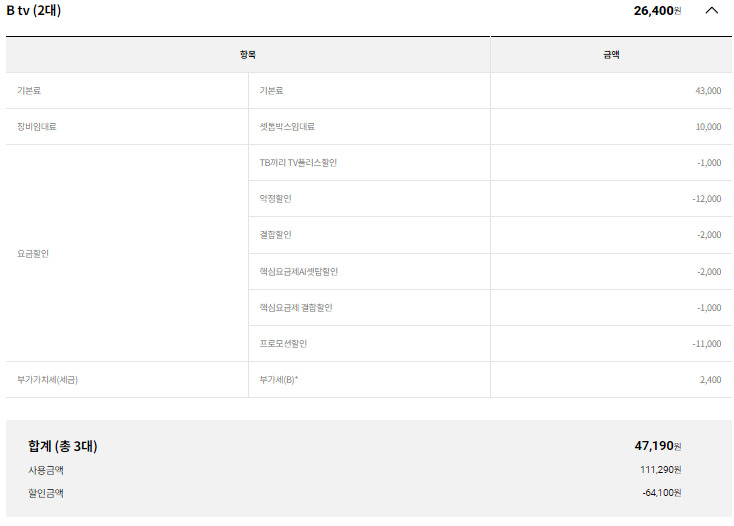Viewport: 734px width, 526px height.
Task: Select the 핵심요금제 결합할인 item
Action: coord(296,308)
